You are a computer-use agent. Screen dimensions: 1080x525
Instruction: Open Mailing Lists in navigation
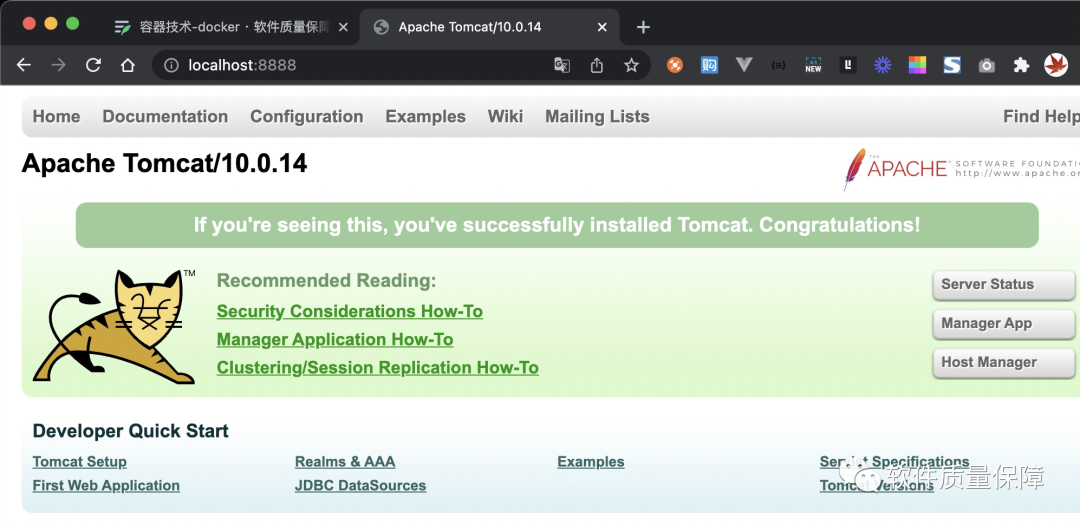point(597,116)
